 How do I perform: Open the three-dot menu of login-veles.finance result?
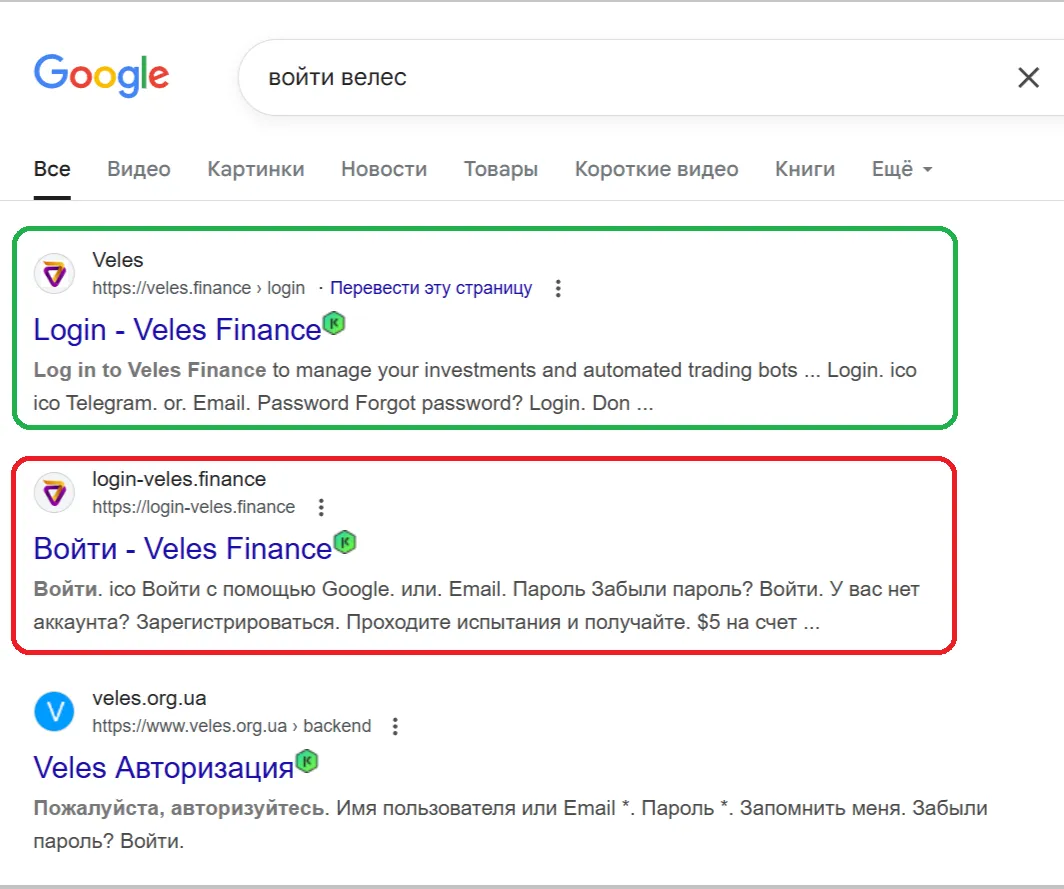point(321,507)
